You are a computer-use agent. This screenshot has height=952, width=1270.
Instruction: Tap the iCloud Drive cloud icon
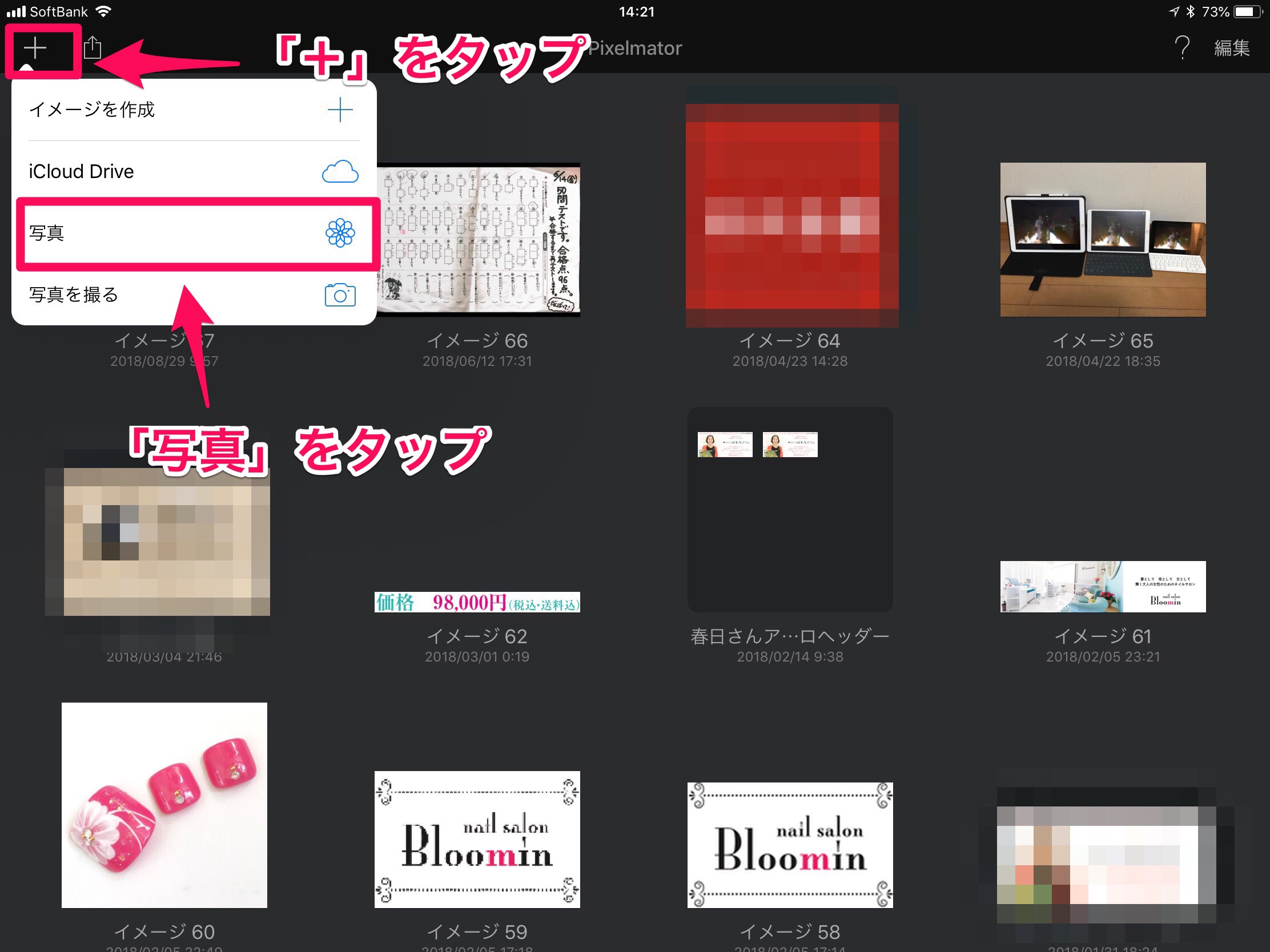pos(340,172)
